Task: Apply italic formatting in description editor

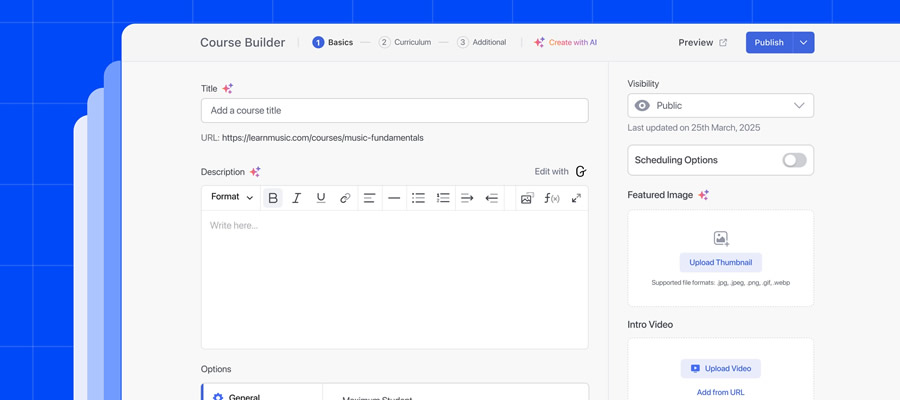Action: (x=296, y=198)
